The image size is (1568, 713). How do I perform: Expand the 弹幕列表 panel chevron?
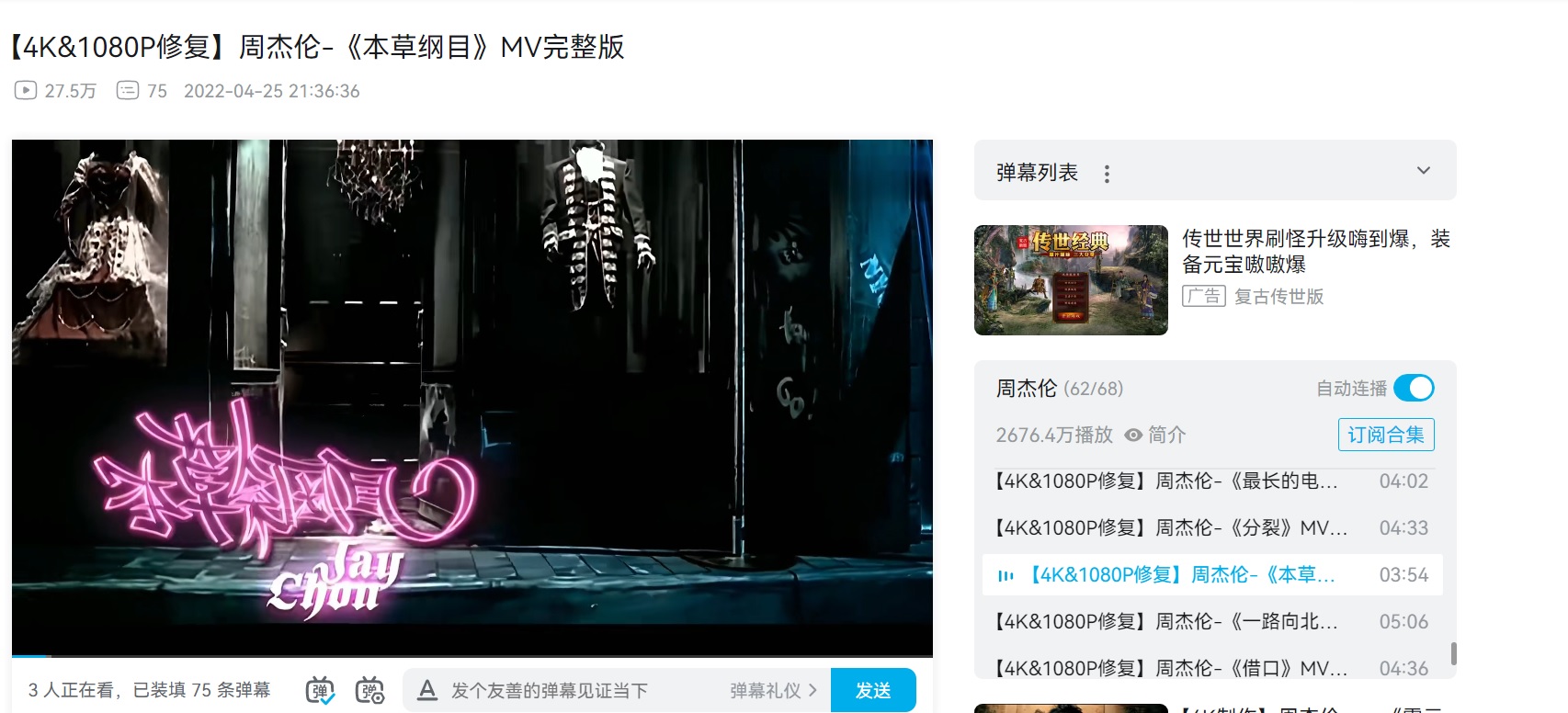[1424, 170]
